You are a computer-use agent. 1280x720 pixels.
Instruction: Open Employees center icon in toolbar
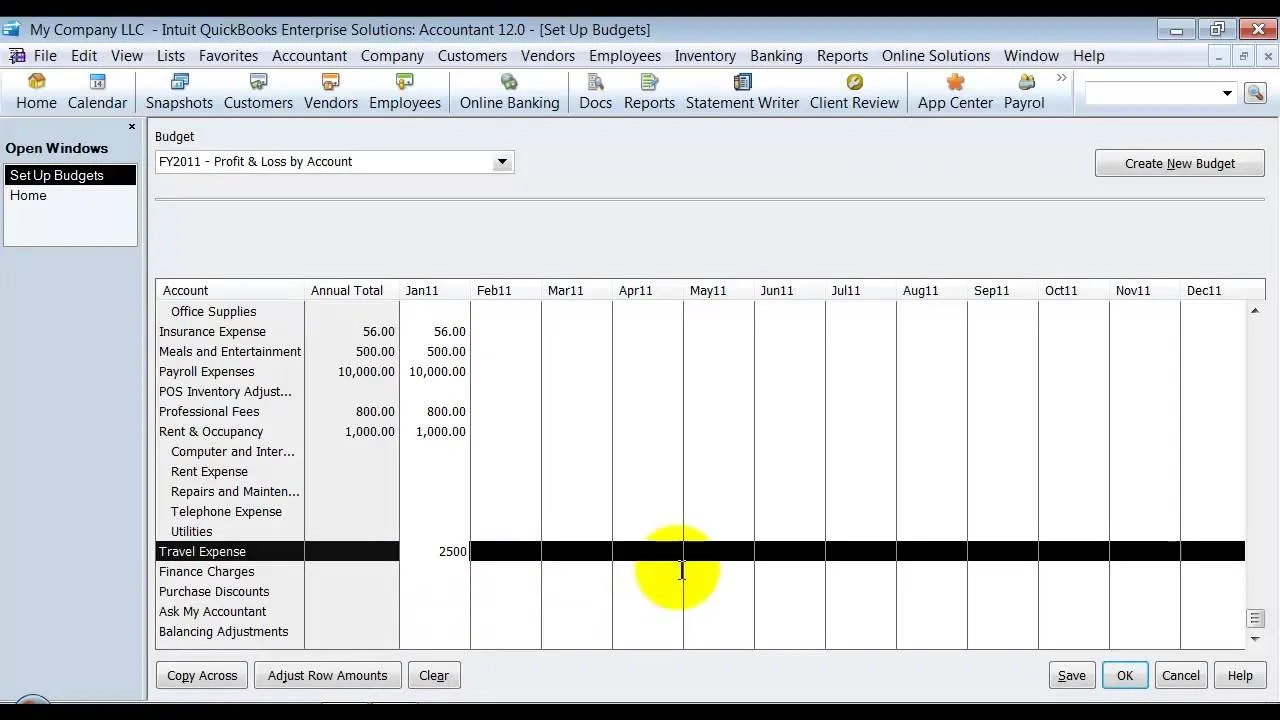coord(405,91)
